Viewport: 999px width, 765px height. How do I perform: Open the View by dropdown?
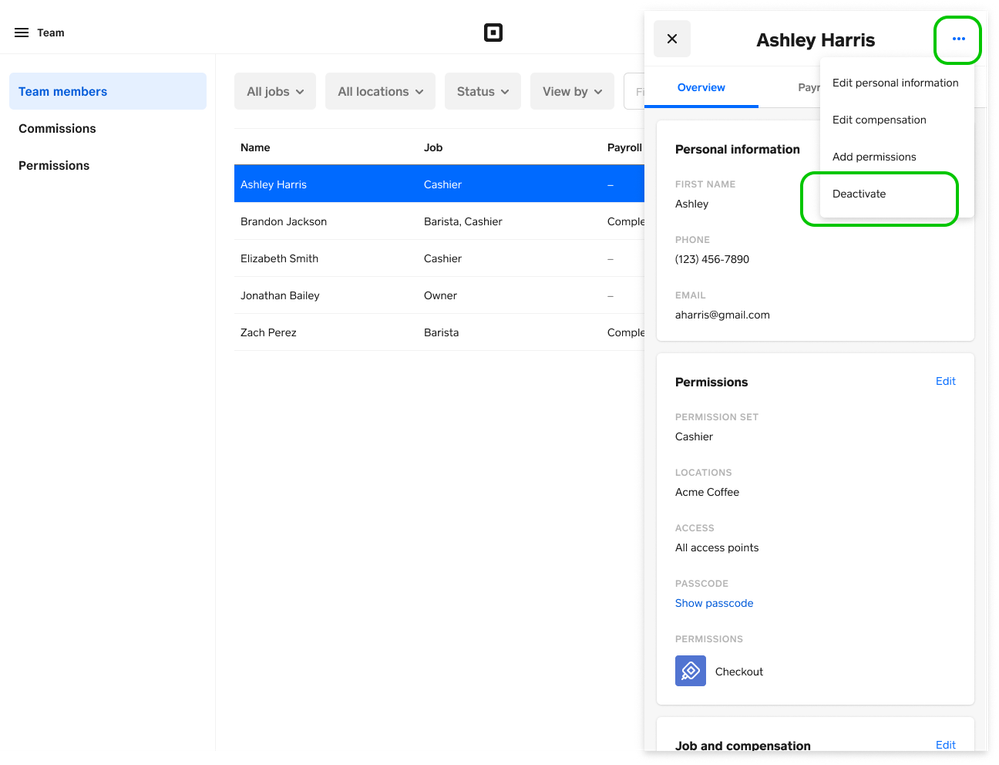point(572,91)
